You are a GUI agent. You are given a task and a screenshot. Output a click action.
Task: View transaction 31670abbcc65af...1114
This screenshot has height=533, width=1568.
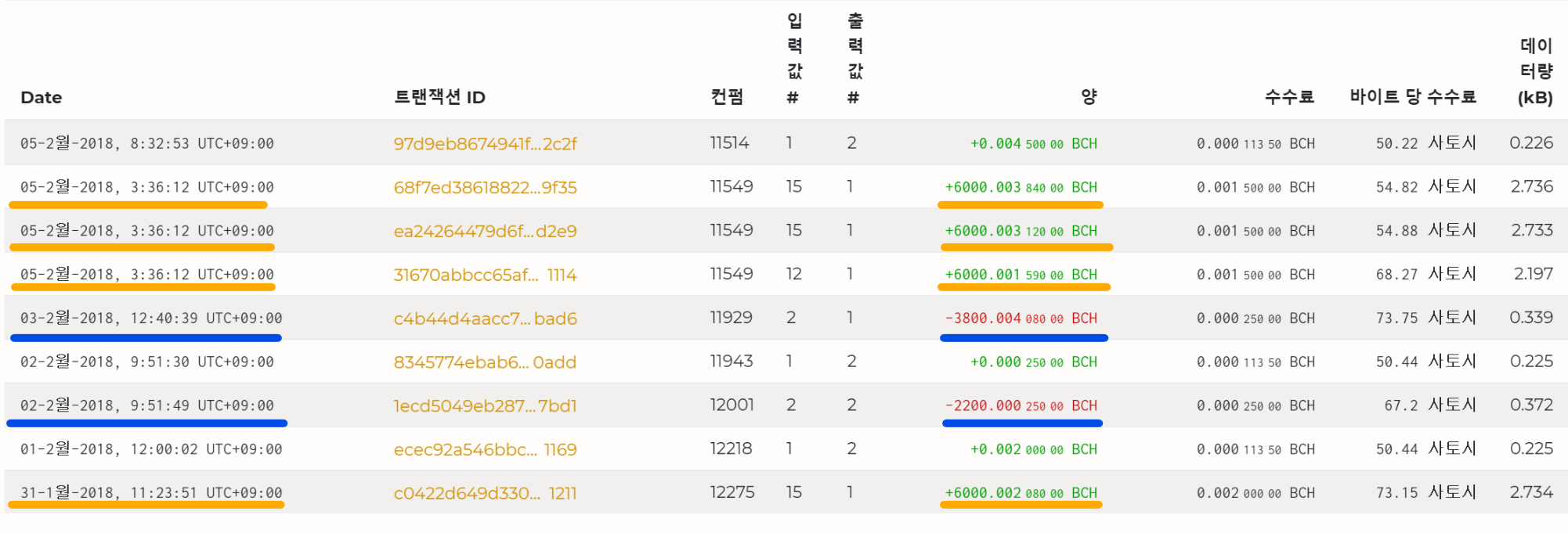coord(485,276)
